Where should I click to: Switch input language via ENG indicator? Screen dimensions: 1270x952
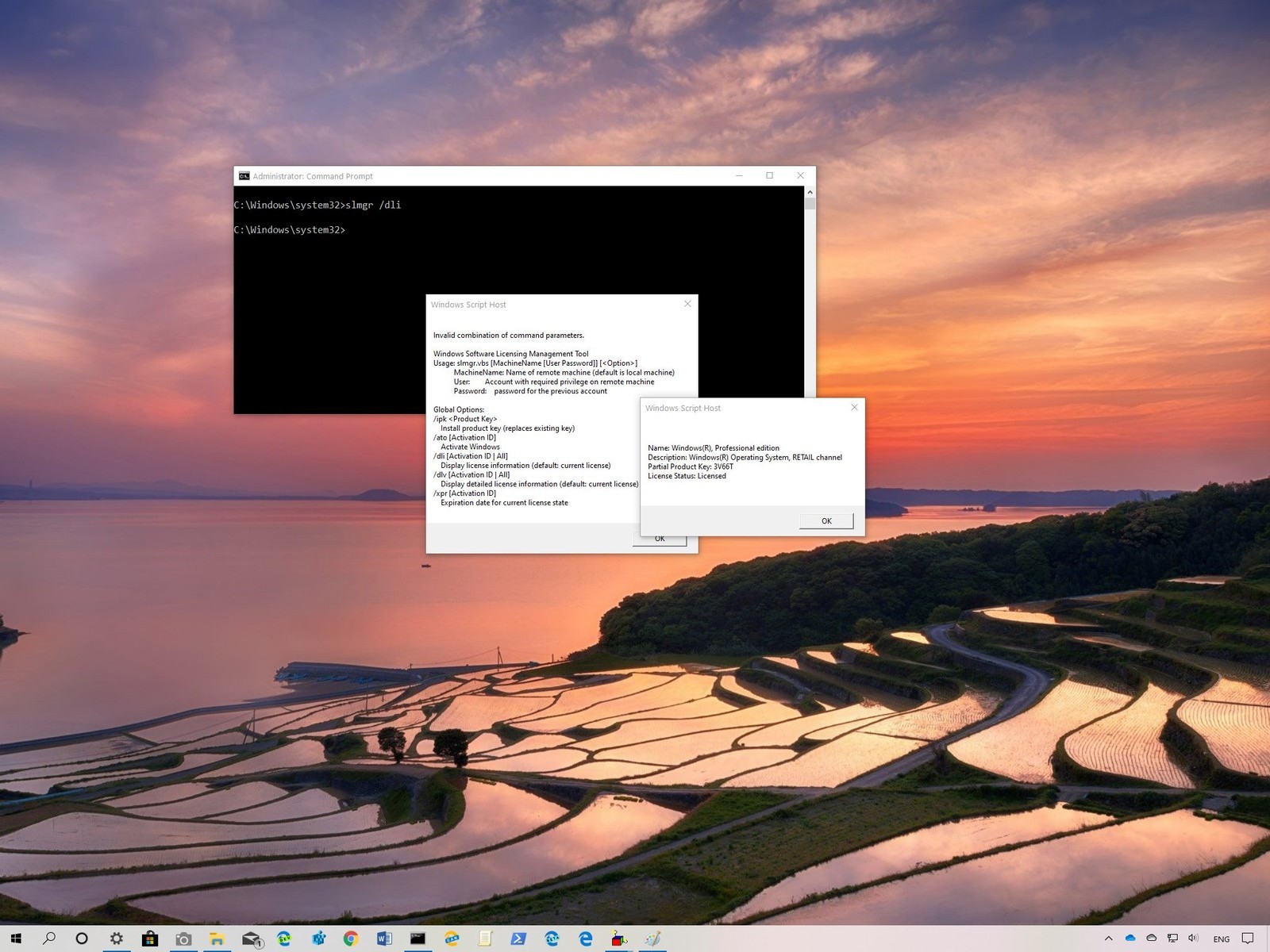[1221, 939]
